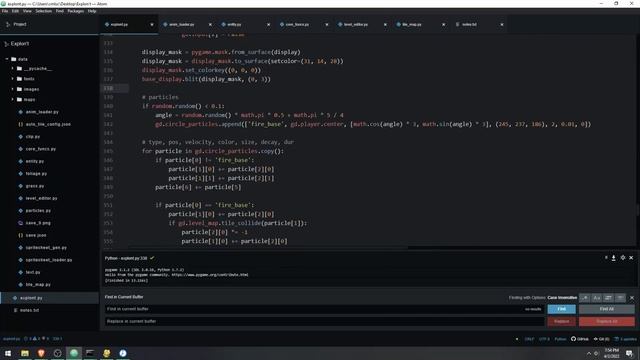Open foliage.py in the project tree
Screen dimensions: 640x360
click(x=36, y=173)
